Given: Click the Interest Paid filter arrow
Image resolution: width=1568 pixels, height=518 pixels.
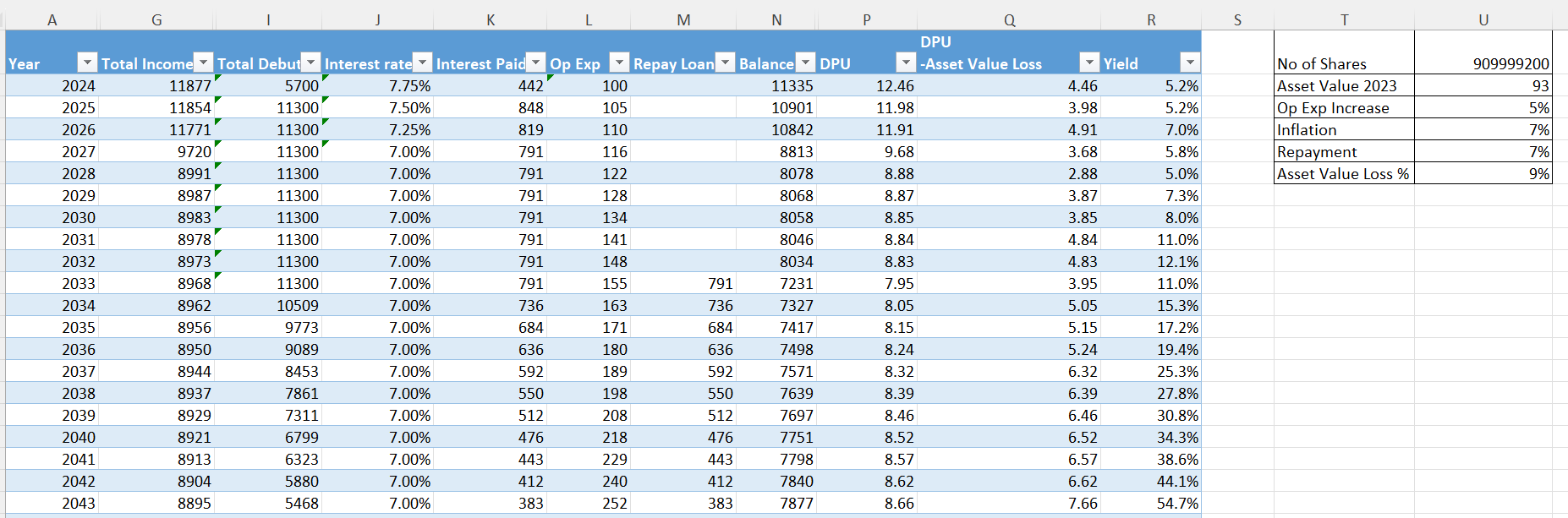Looking at the screenshot, I should (x=536, y=63).
